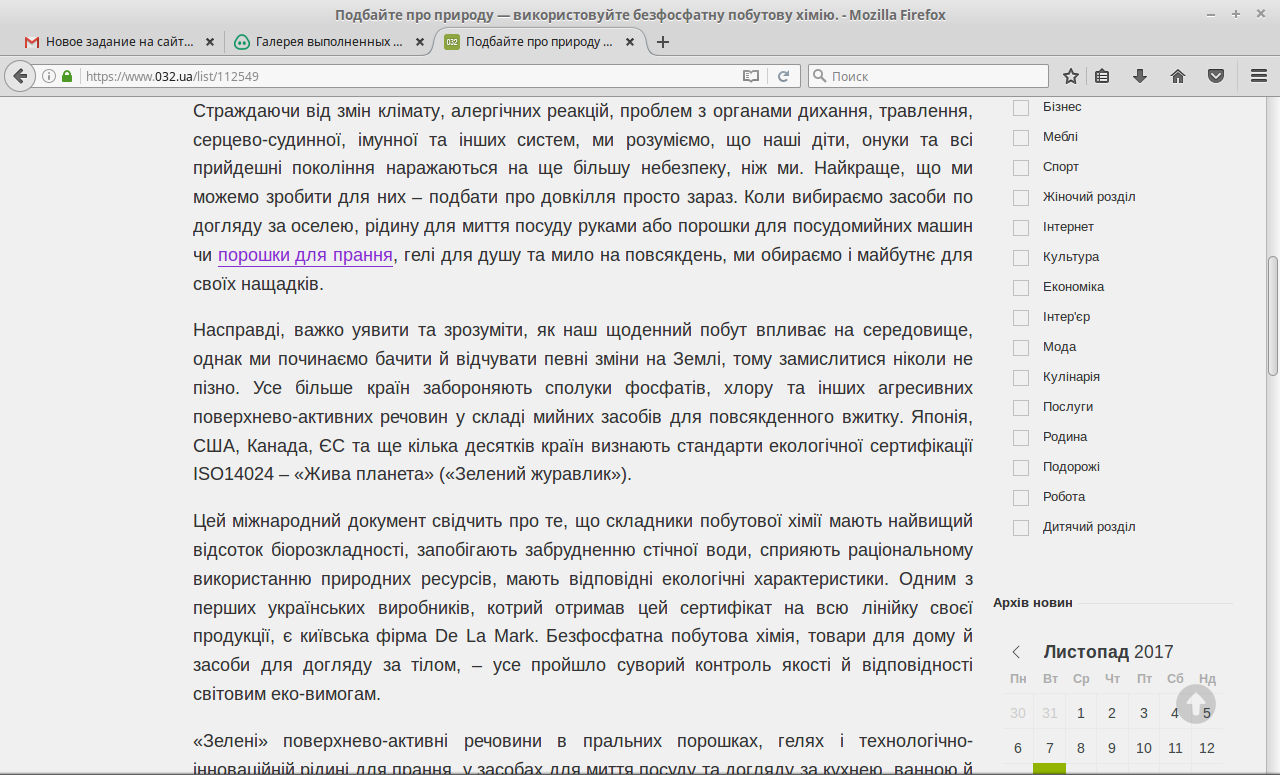Switch to the 'Галерея выполненных' tab
Screen dimensions: 1280x775
(x=329, y=42)
